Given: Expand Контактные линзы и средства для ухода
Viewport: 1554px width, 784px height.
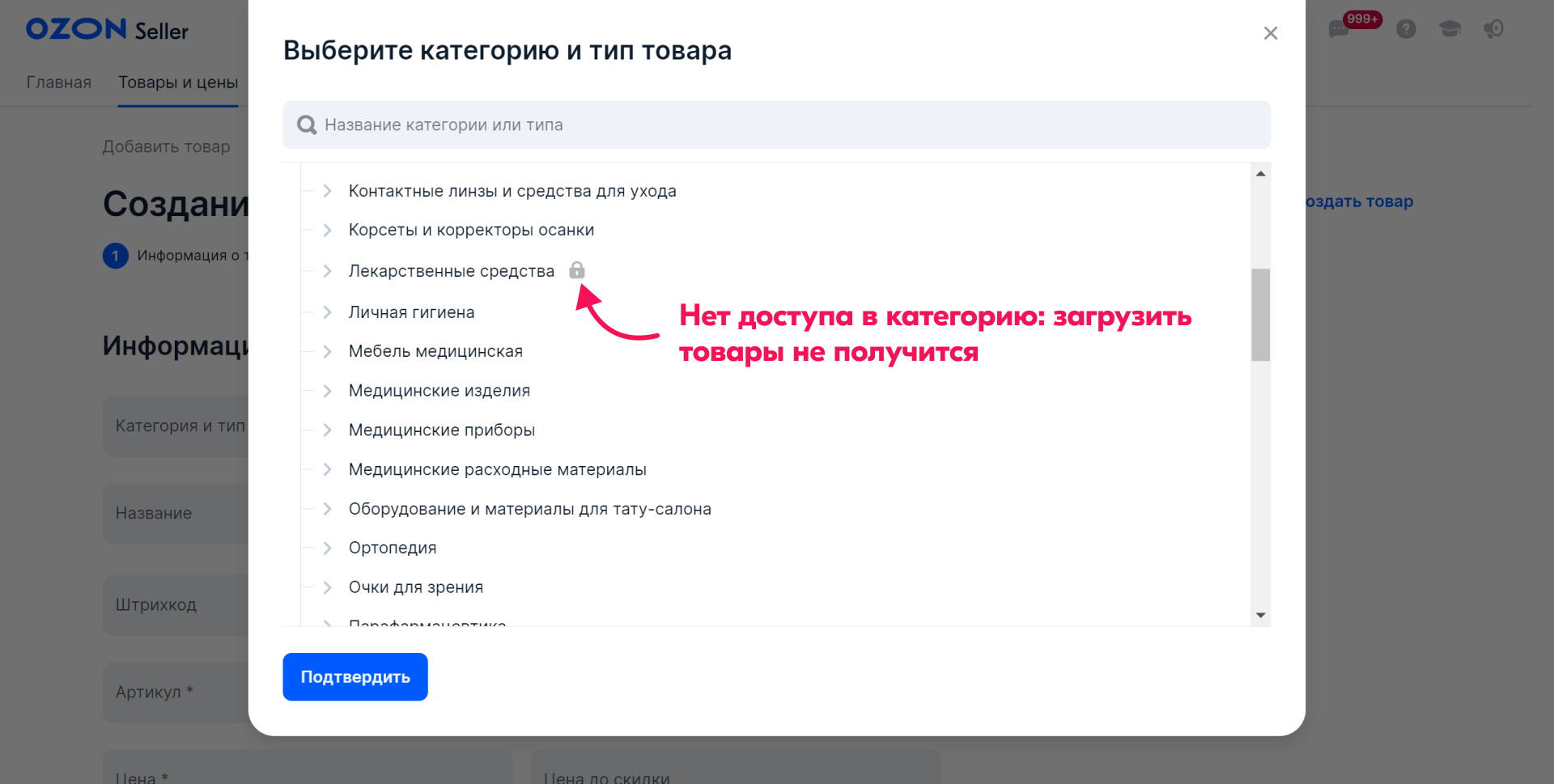Looking at the screenshot, I should [x=327, y=191].
